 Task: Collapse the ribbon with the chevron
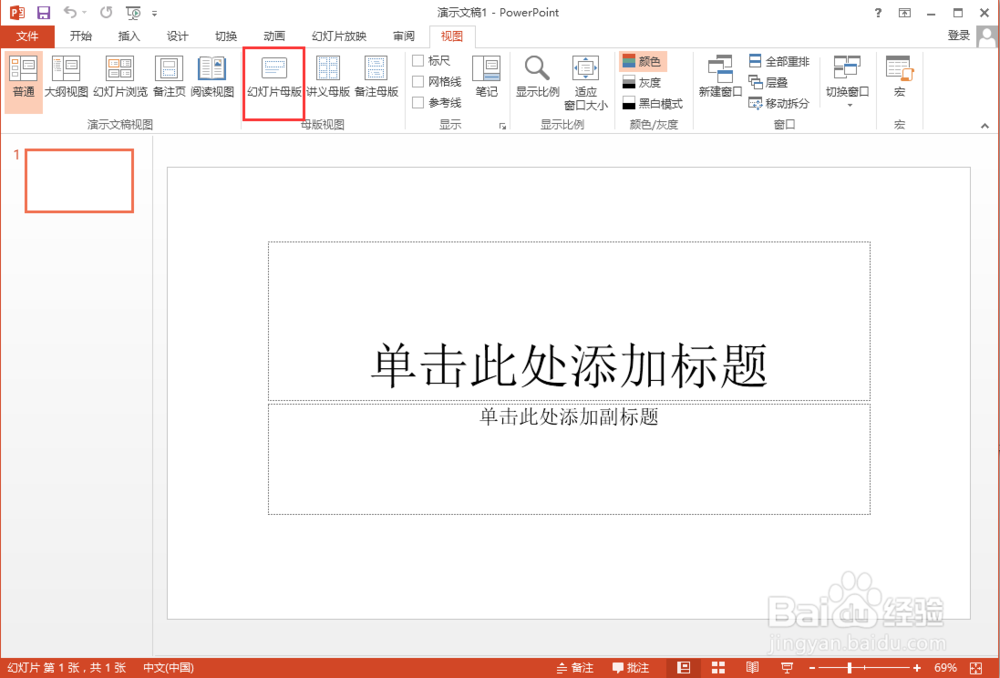[985, 126]
